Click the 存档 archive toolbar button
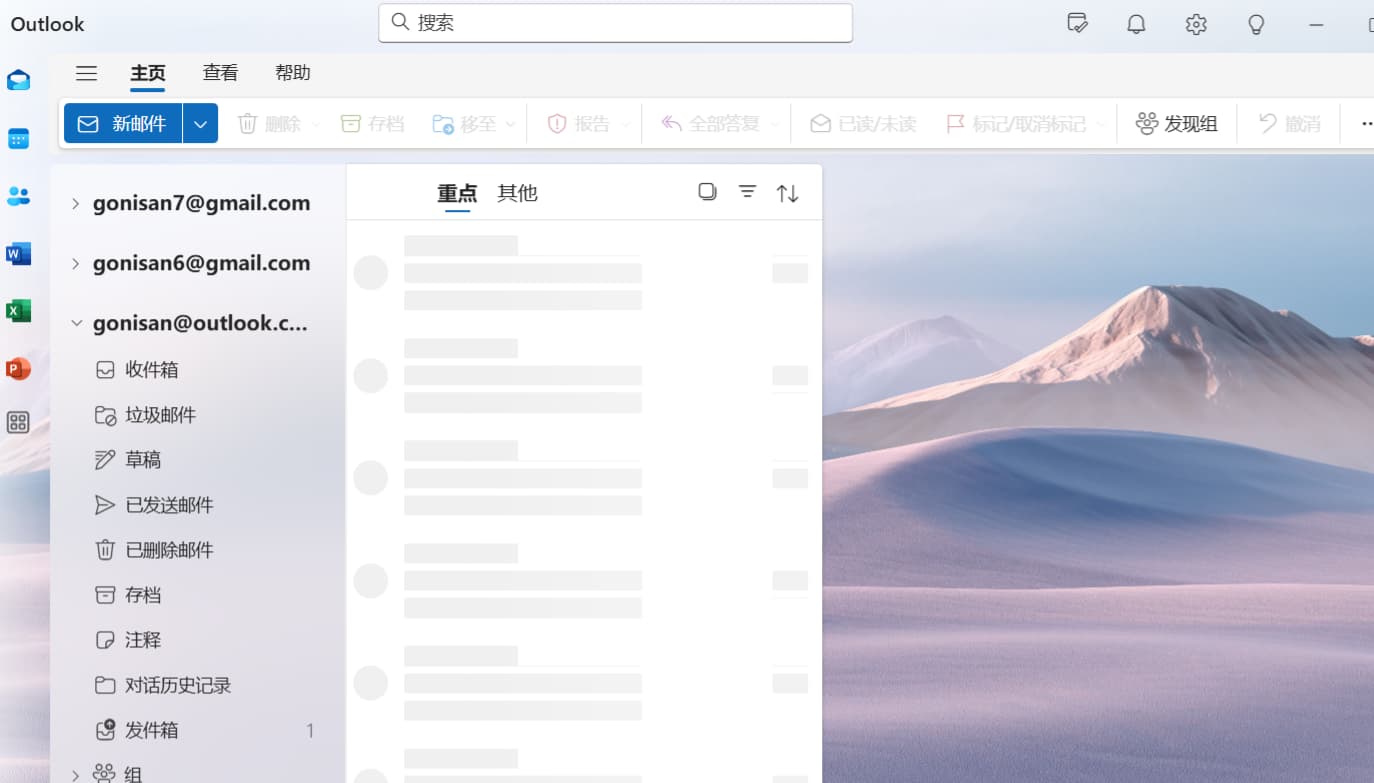Viewport: 1374px width, 783px height. [372, 124]
